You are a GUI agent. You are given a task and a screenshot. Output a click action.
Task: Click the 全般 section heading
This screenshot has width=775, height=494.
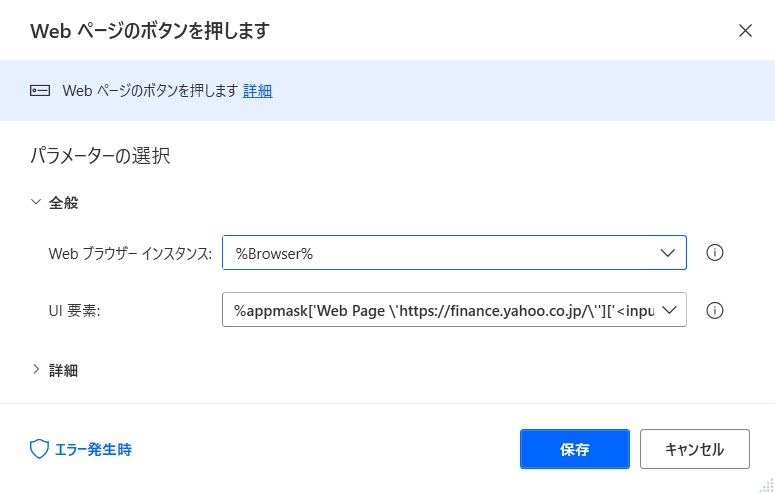pos(63,203)
